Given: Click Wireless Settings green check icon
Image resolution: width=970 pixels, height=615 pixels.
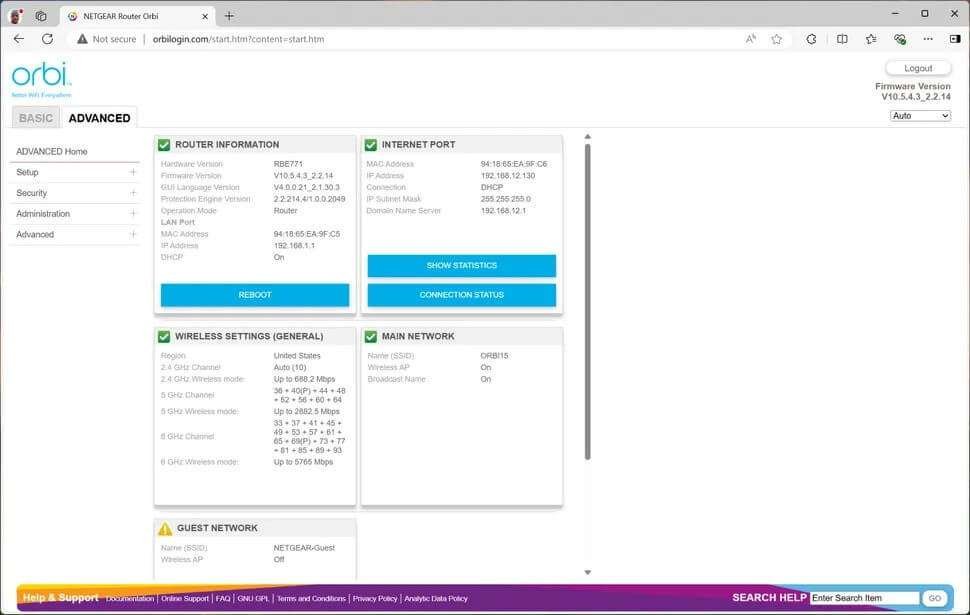Looking at the screenshot, I should pos(164,337).
